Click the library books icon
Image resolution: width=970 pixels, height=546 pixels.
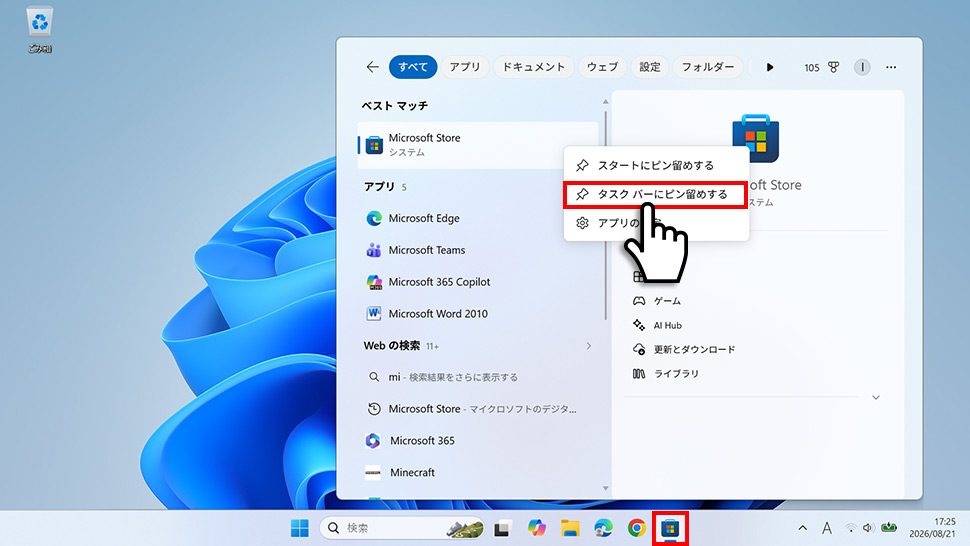tap(639, 373)
